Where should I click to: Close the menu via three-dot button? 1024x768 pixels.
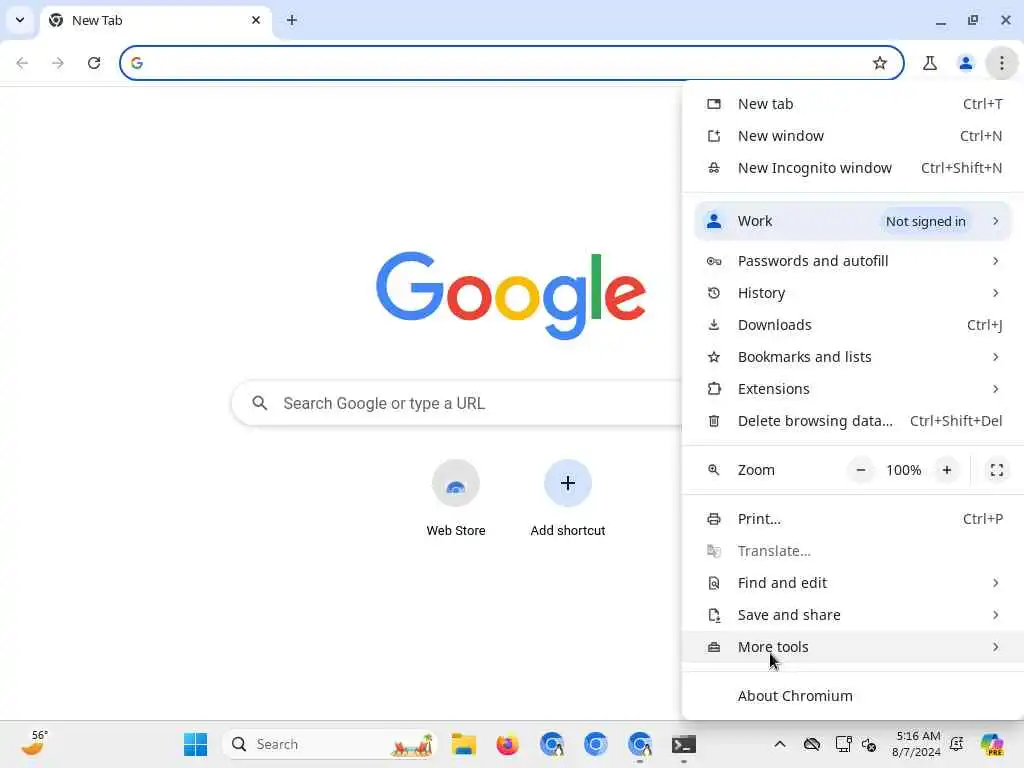point(1001,63)
